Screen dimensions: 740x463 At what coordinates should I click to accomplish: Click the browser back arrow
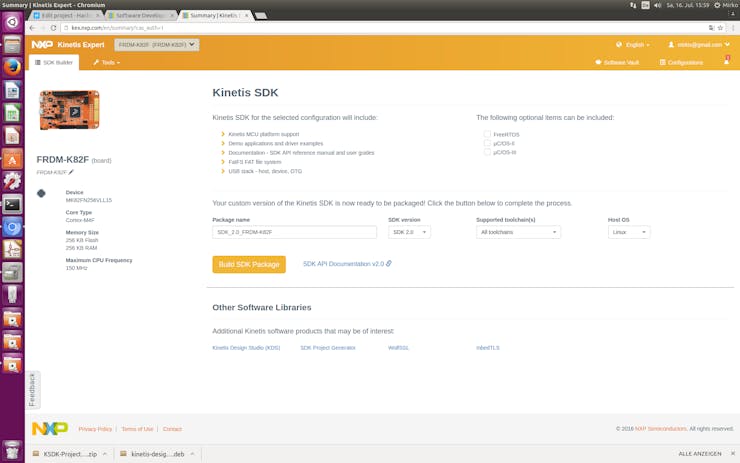pos(32,28)
